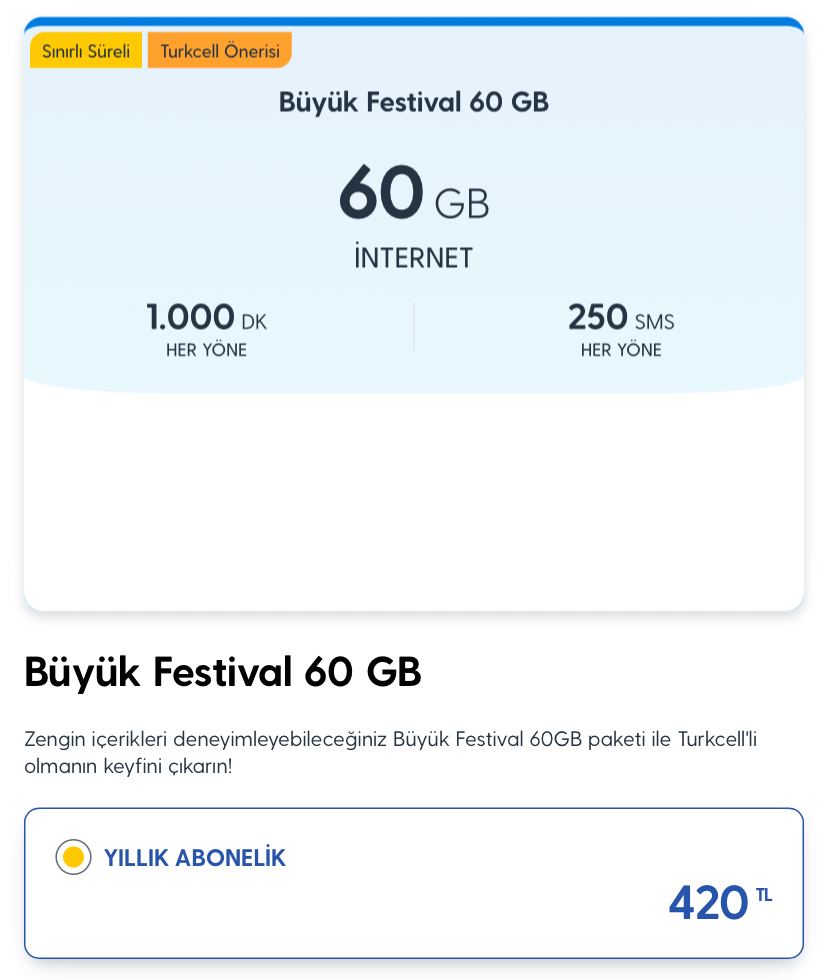Tap the large 60 GB data amount
Screen dimensions: 828x980
click(x=414, y=192)
